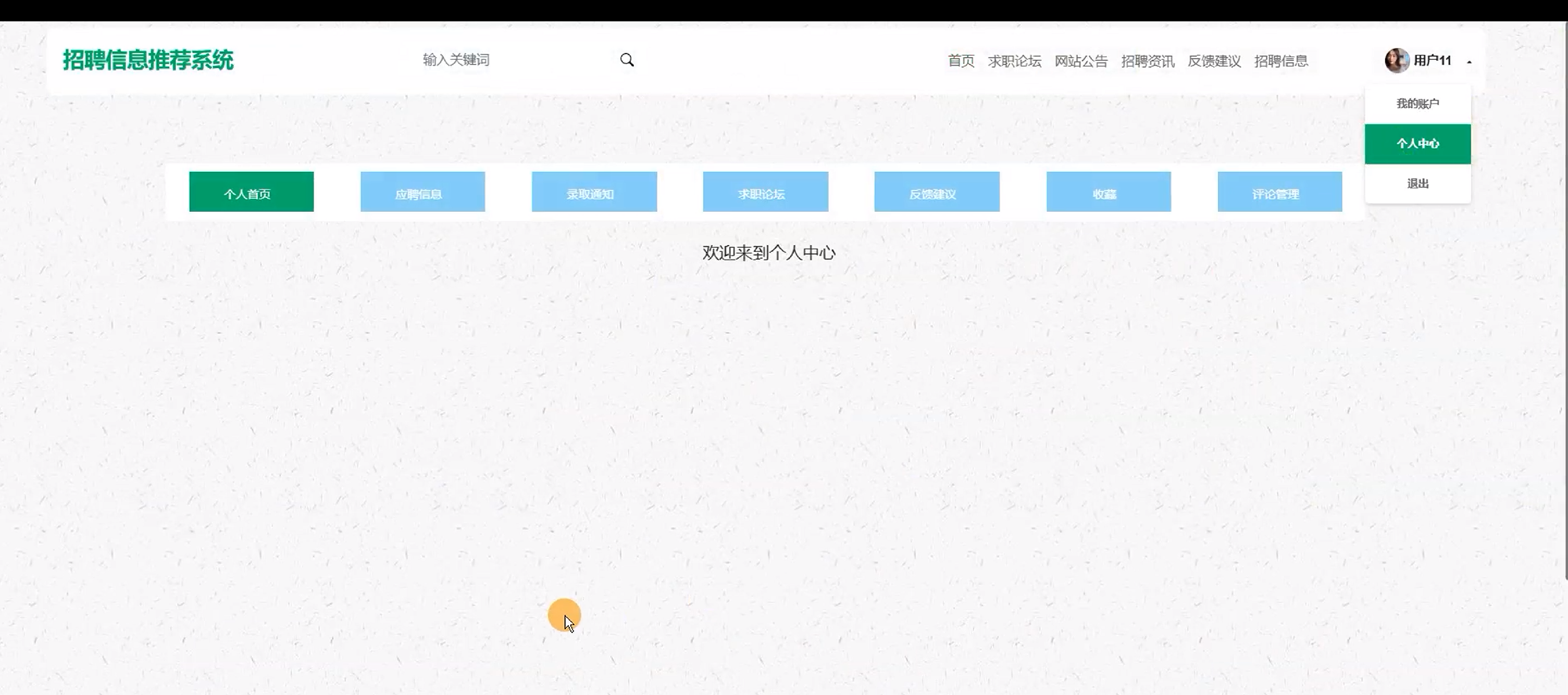Open 反馈建议 in the top navigation
Screen dimensions: 1568x695
pyautogui.click(x=1214, y=61)
